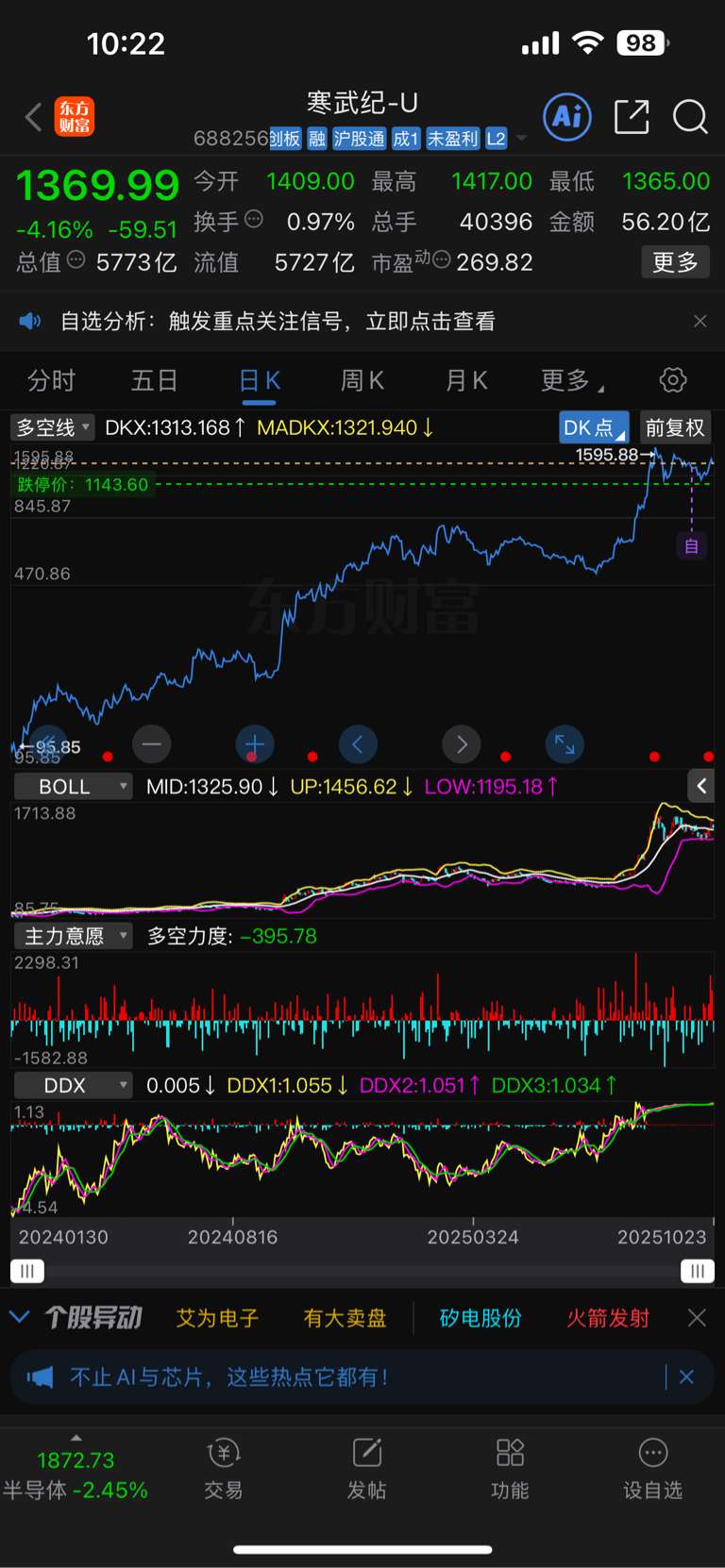Tap megaphone icon in promo banner
Image resolution: width=725 pixels, height=1568 pixels.
(40, 1377)
